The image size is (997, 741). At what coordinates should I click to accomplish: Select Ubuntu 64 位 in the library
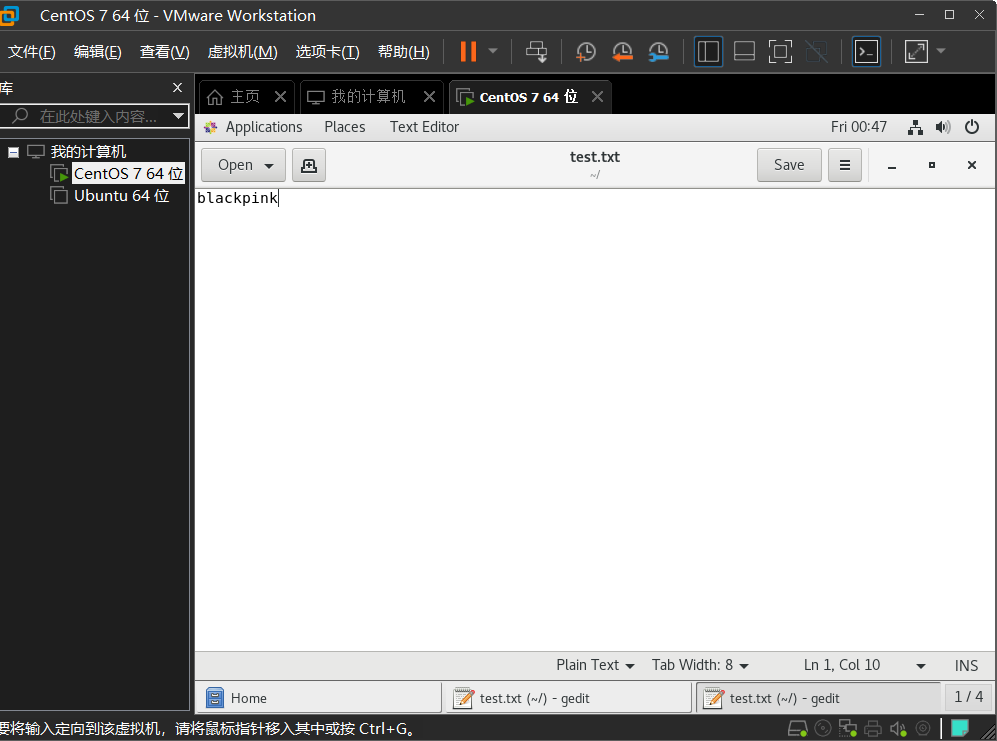(121, 196)
